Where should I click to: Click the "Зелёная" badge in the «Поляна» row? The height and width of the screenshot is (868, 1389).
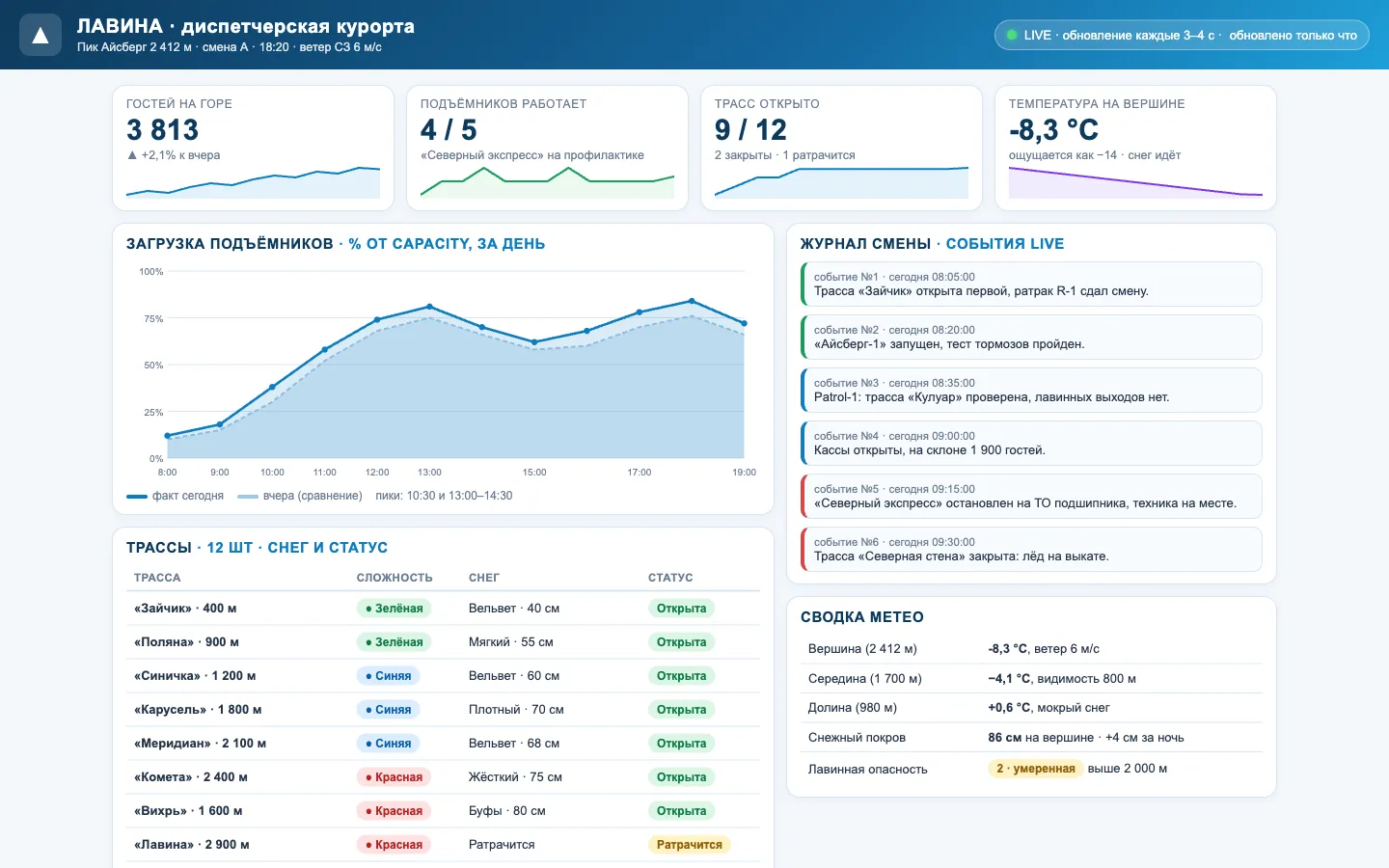(x=394, y=642)
